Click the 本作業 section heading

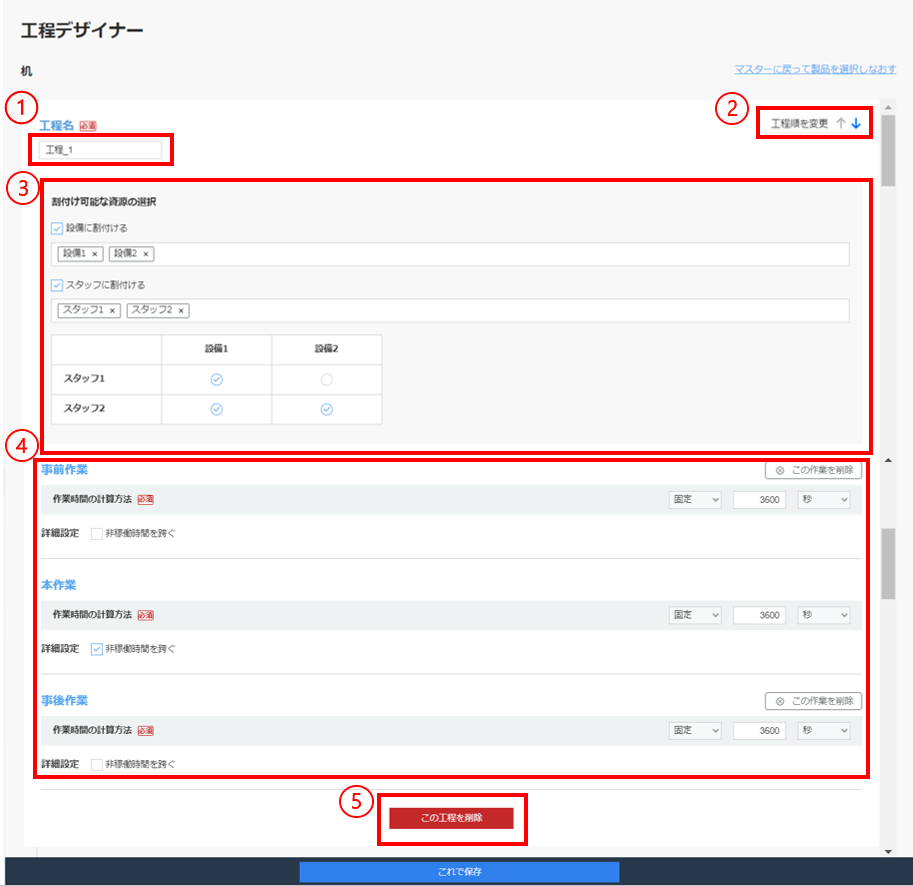click(x=58, y=585)
